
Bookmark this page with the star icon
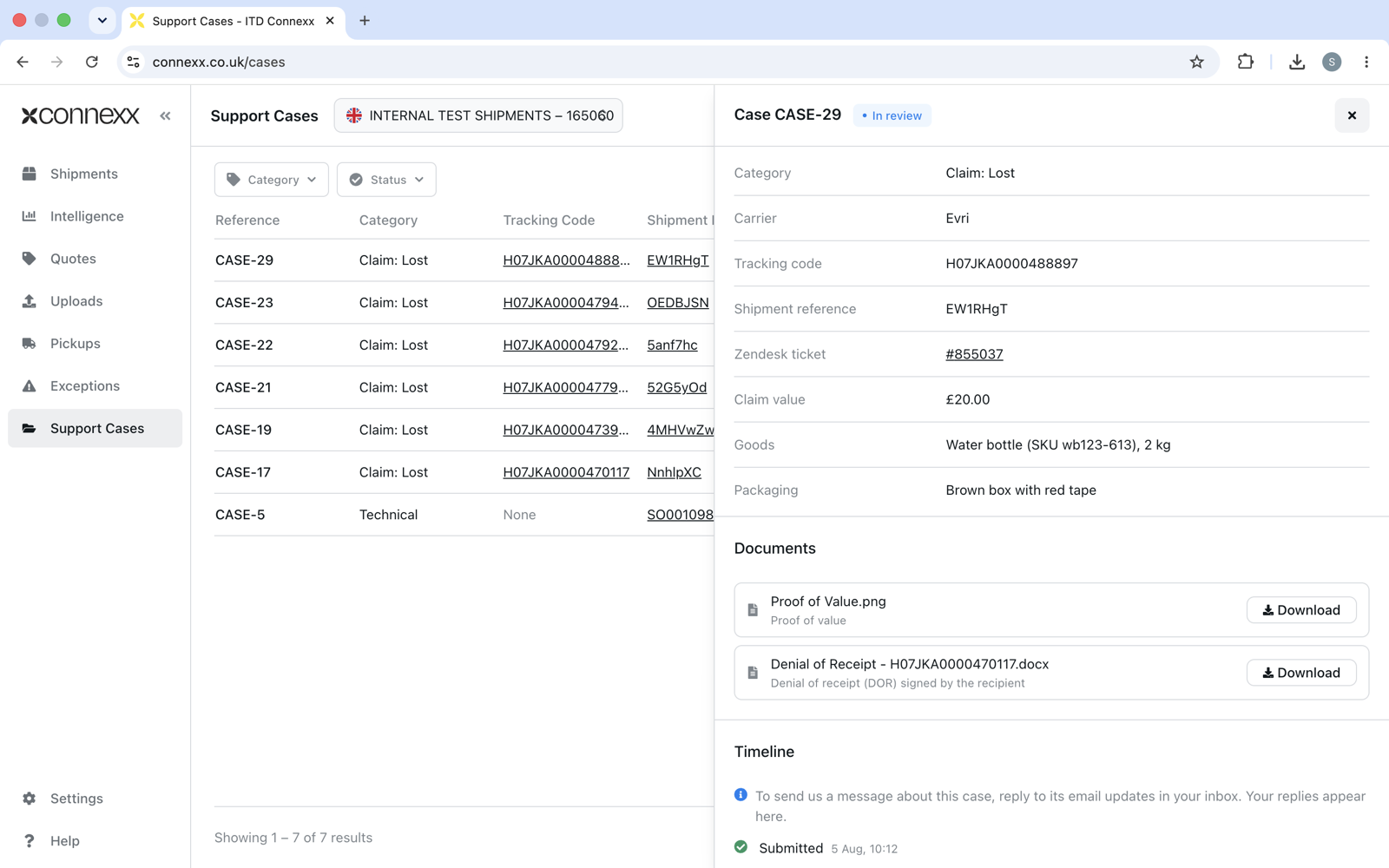point(1196,62)
